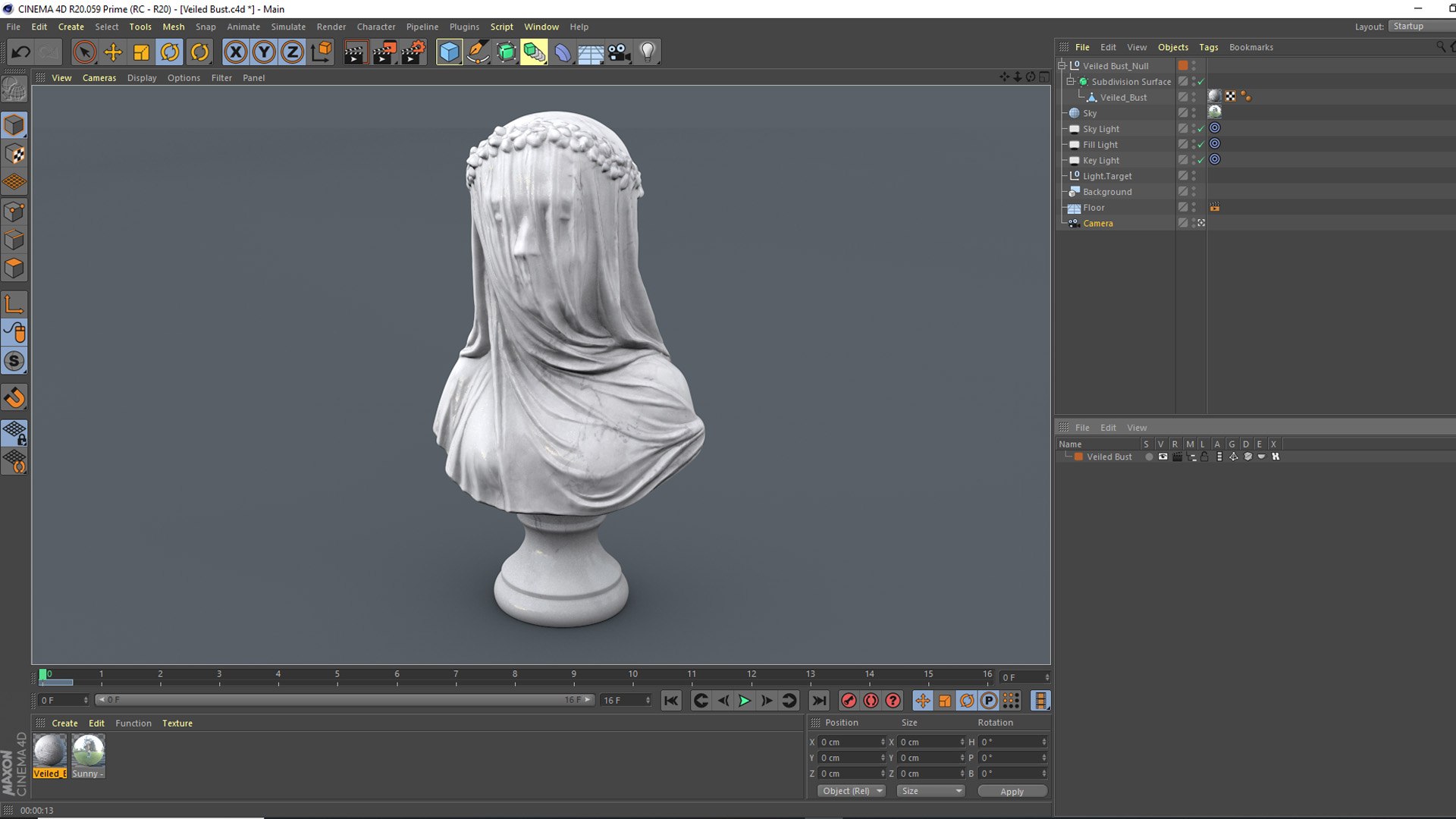
Task: Click Render View clapperboard icon
Action: [x=355, y=52]
